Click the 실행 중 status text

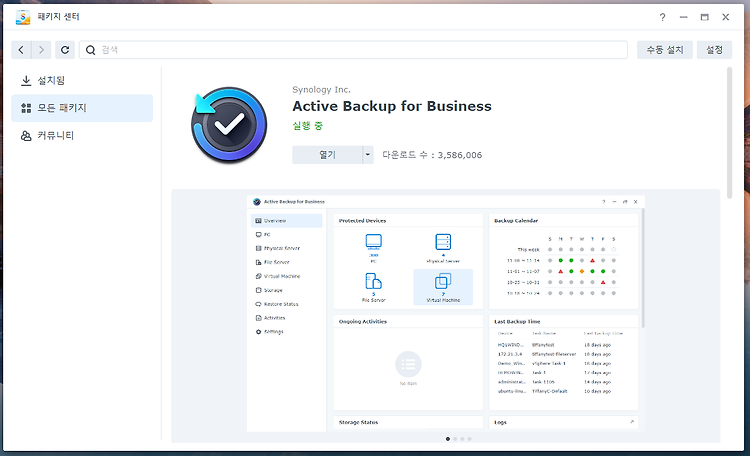[x=308, y=126]
